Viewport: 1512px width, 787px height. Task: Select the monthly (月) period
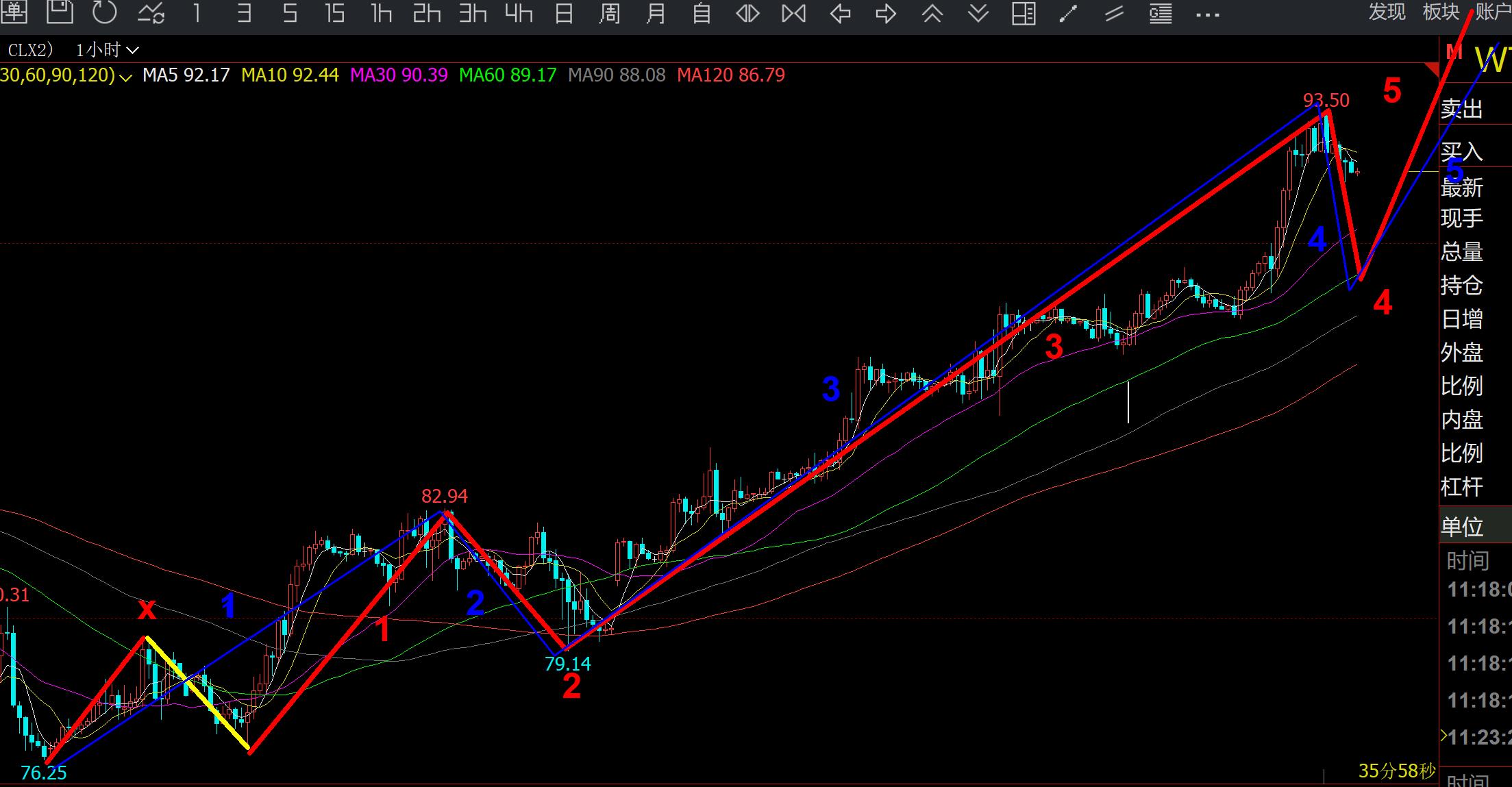click(656, 12)
